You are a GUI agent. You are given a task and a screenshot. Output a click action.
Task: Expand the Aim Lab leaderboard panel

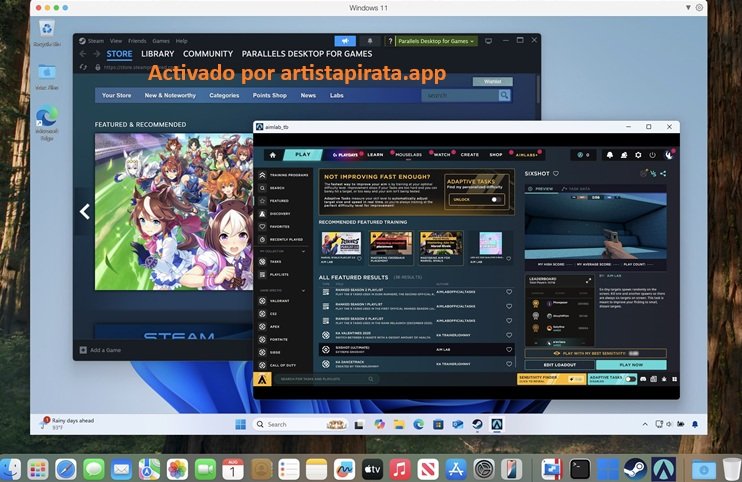588,280
